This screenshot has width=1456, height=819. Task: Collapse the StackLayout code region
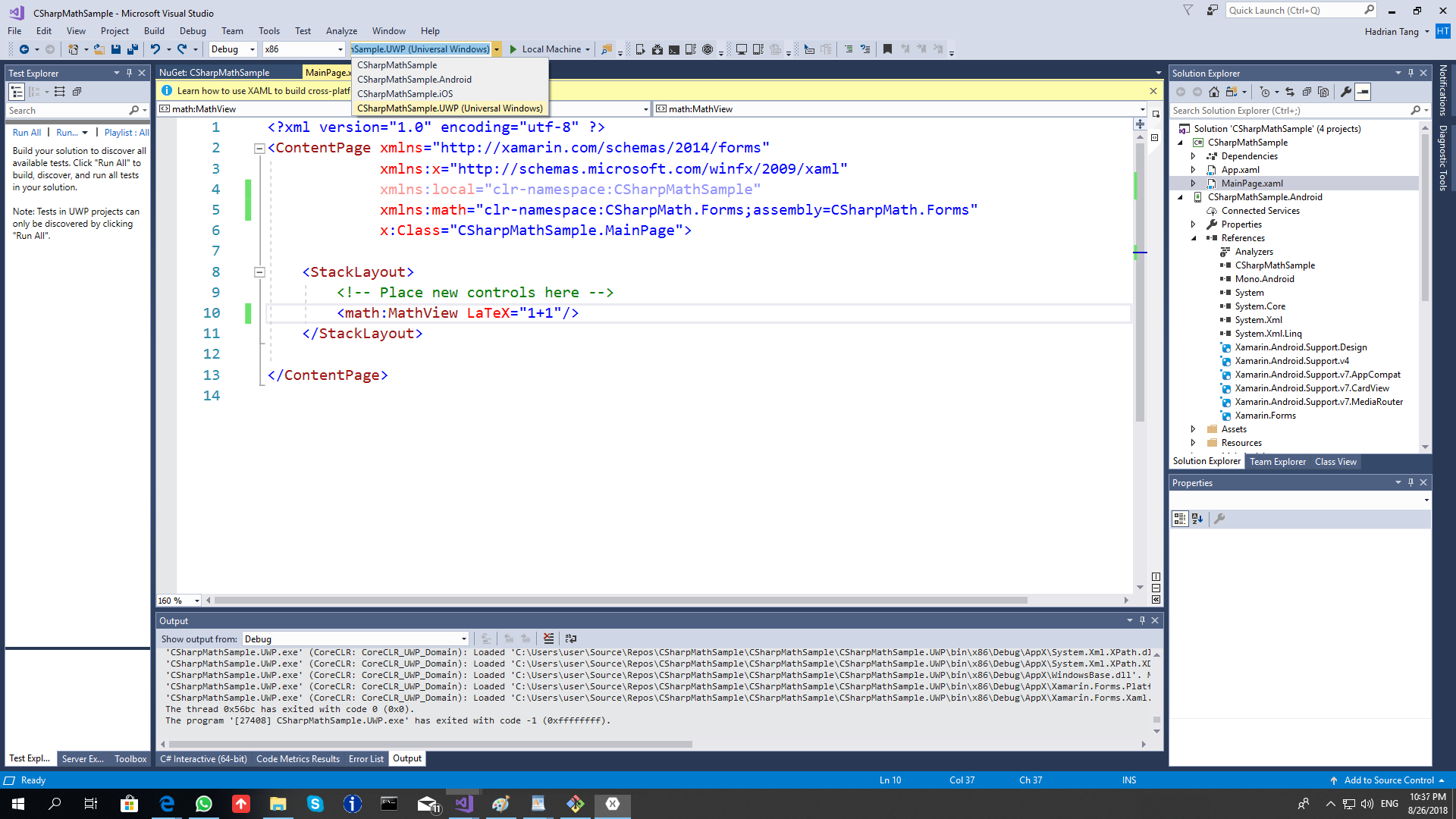click(259, 272)
